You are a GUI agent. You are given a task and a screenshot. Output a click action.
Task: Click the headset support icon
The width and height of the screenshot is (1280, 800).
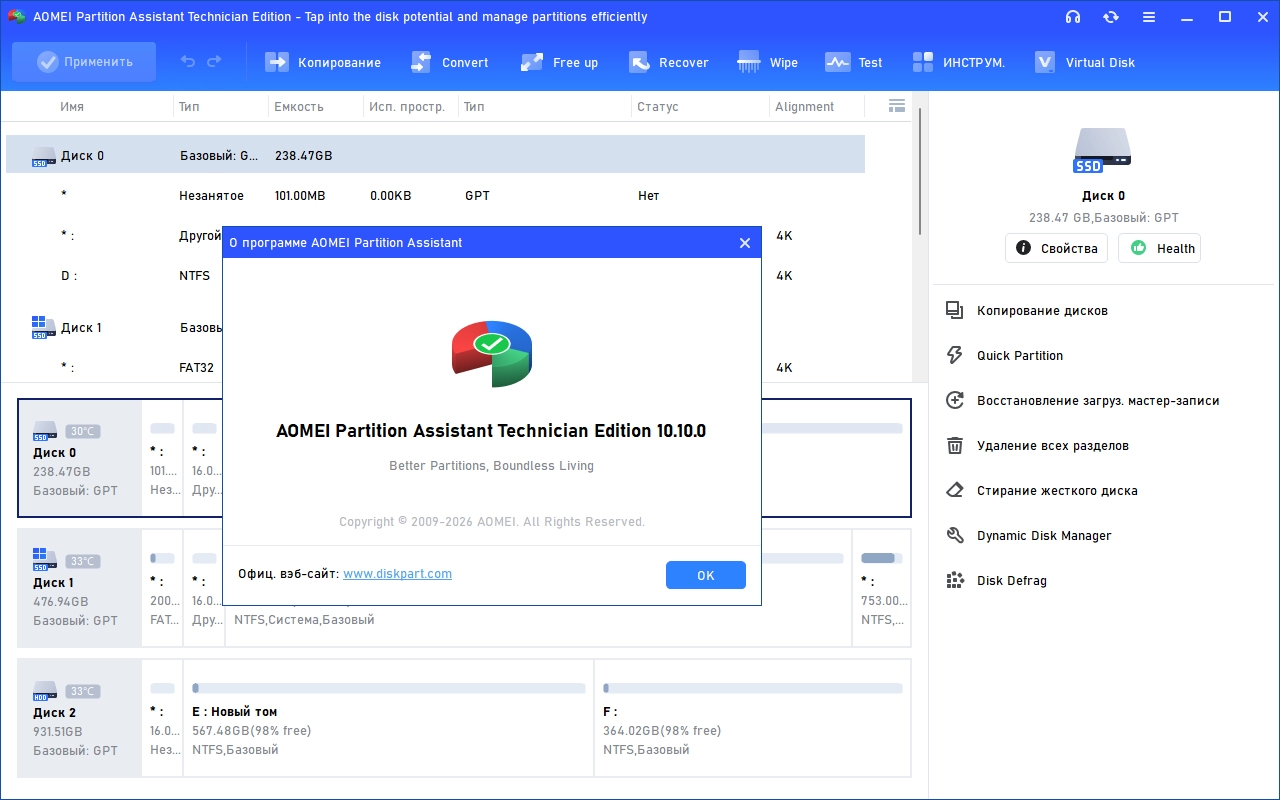(1073, 17)
